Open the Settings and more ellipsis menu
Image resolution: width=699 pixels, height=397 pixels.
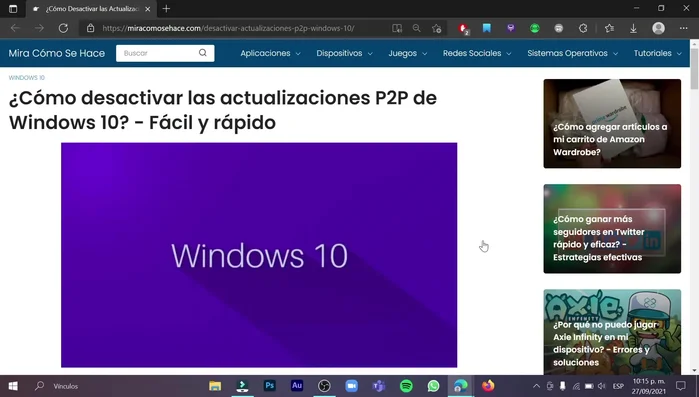point(683,28)
